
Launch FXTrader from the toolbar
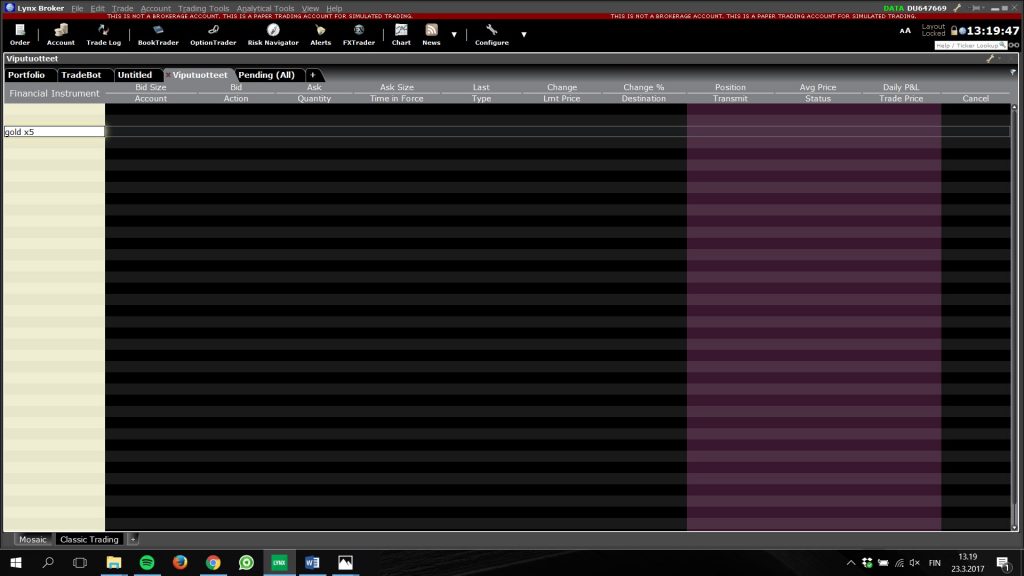[x=359, y=35]
